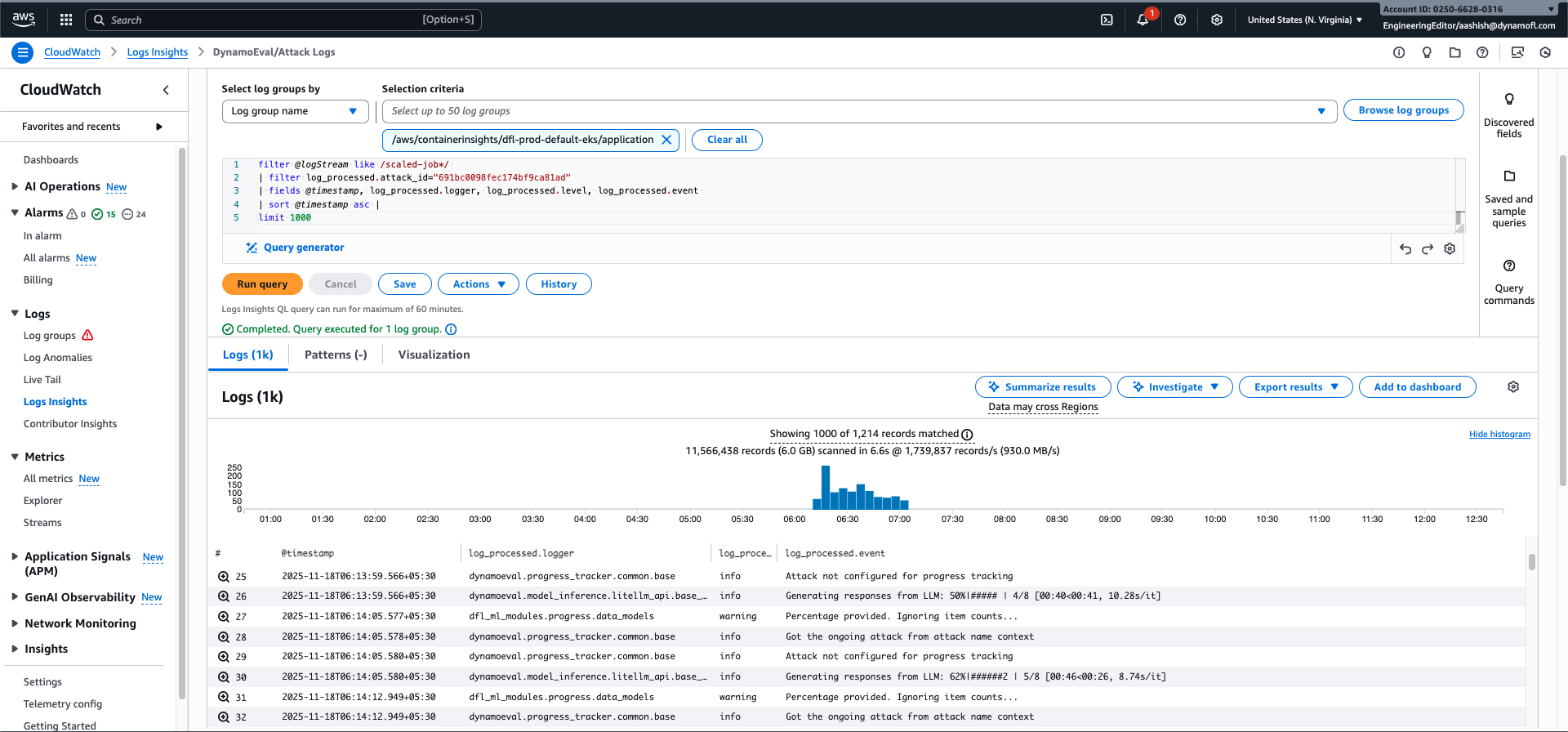The height and width of the screenshot is (732, 1568).
Task: Click the Log groups alarm warning icon
Action: (x=88, y=336)
